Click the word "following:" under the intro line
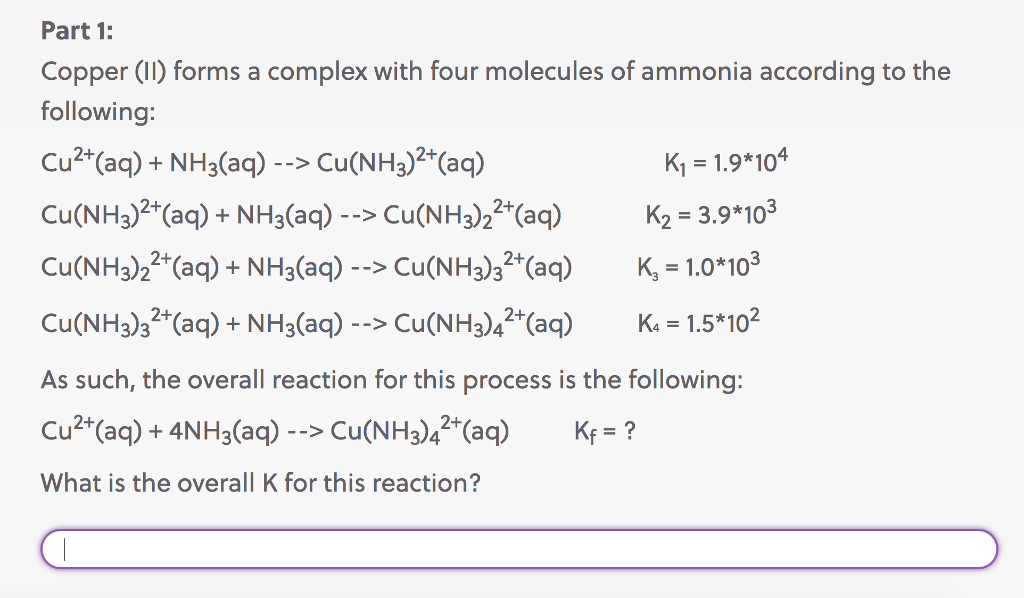 pos(99,112)
